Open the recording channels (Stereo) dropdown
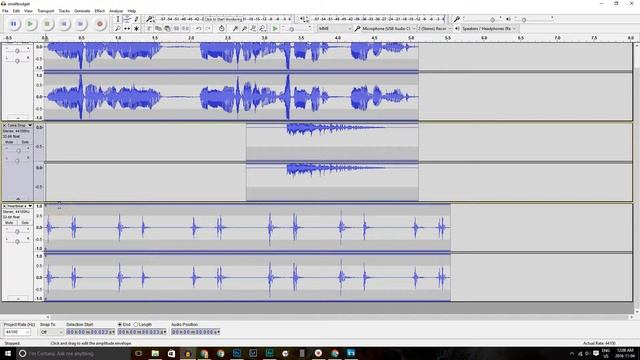Screen dimensions: 640x360 coord(434,29)
